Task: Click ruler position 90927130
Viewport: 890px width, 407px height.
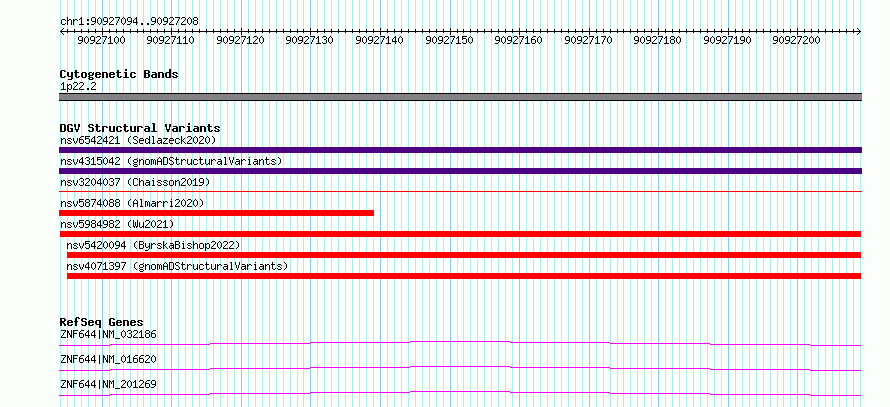Action: pyautogui.click(x=309, y=40)
